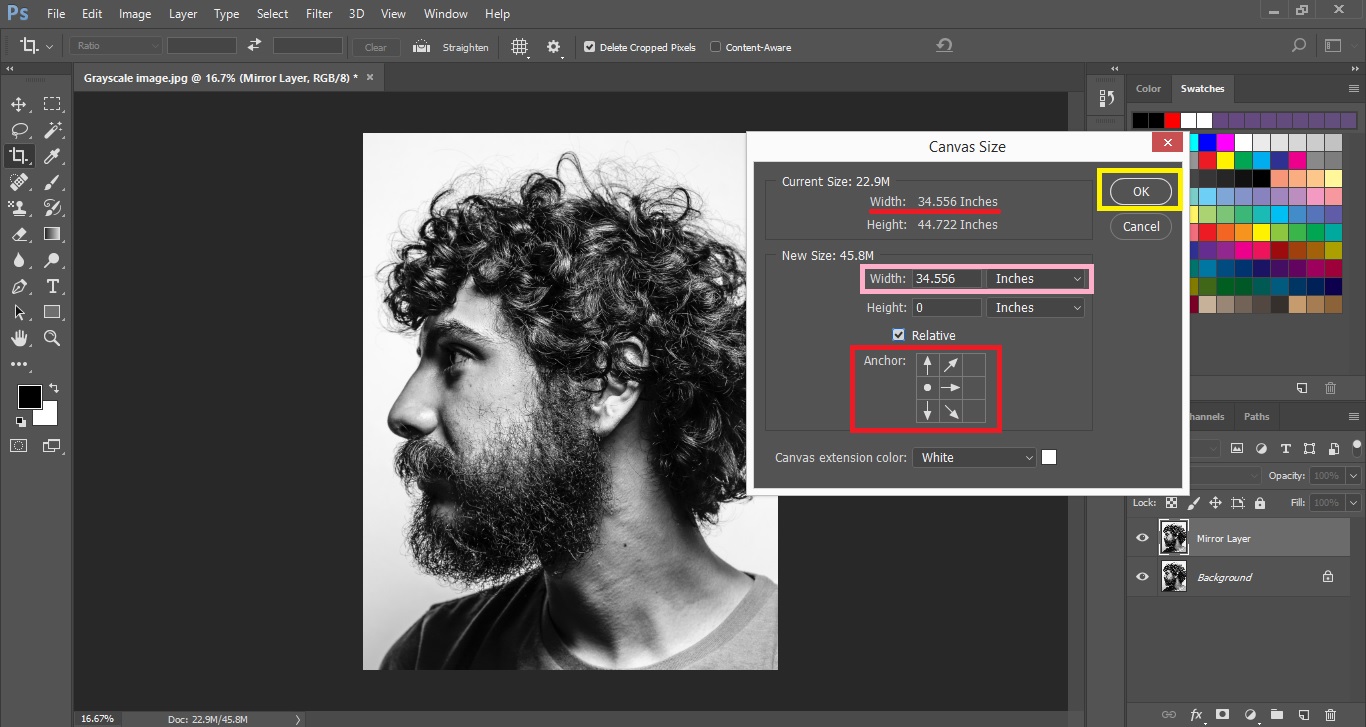This screenshot has width=1366, height=727.
Task: Select the Eraser tool
Action: point(18,234)
